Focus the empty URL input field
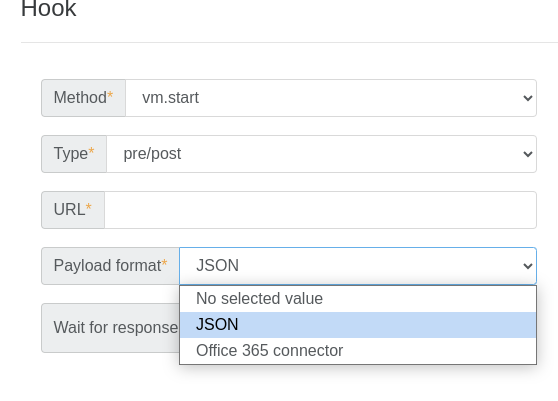The width and height of the screenshot is (558, 401). [320, 210]
